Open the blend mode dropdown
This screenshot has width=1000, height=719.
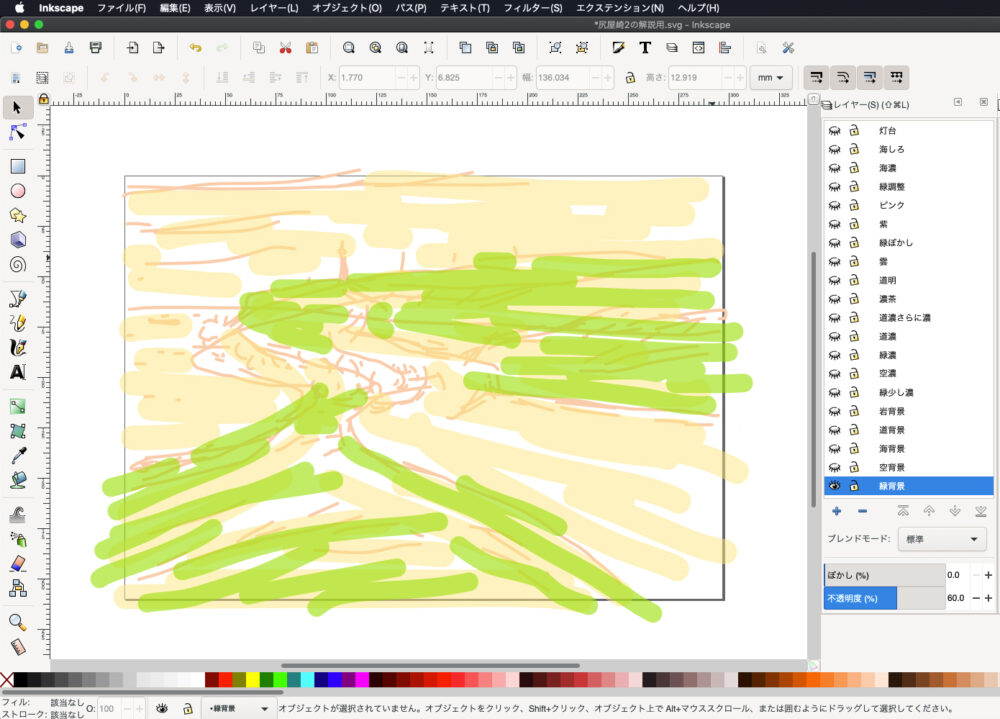pyautogui.click(x=942, y=539)
